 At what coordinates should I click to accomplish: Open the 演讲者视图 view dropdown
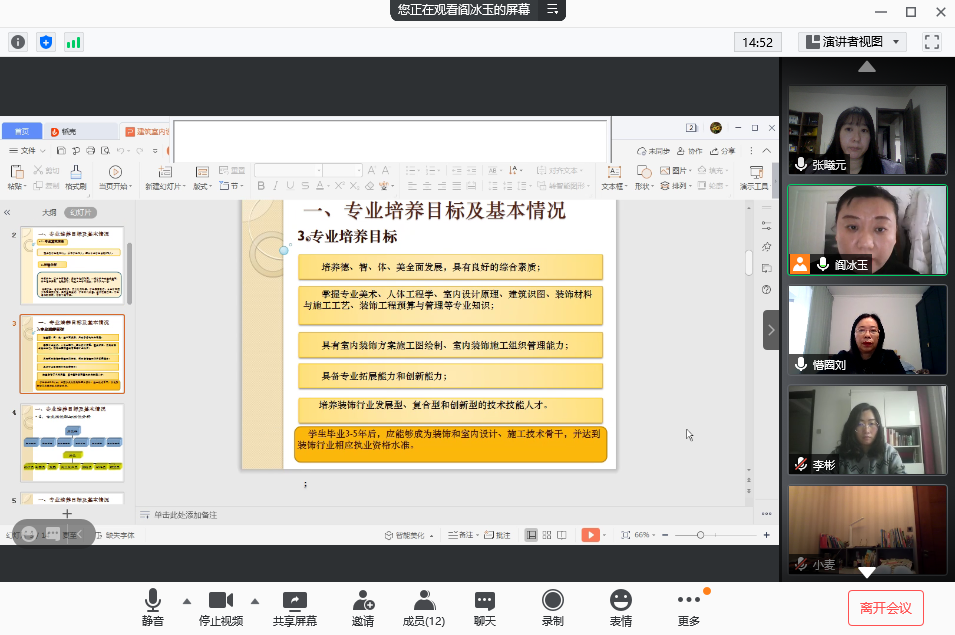click(x=852, y=42)
